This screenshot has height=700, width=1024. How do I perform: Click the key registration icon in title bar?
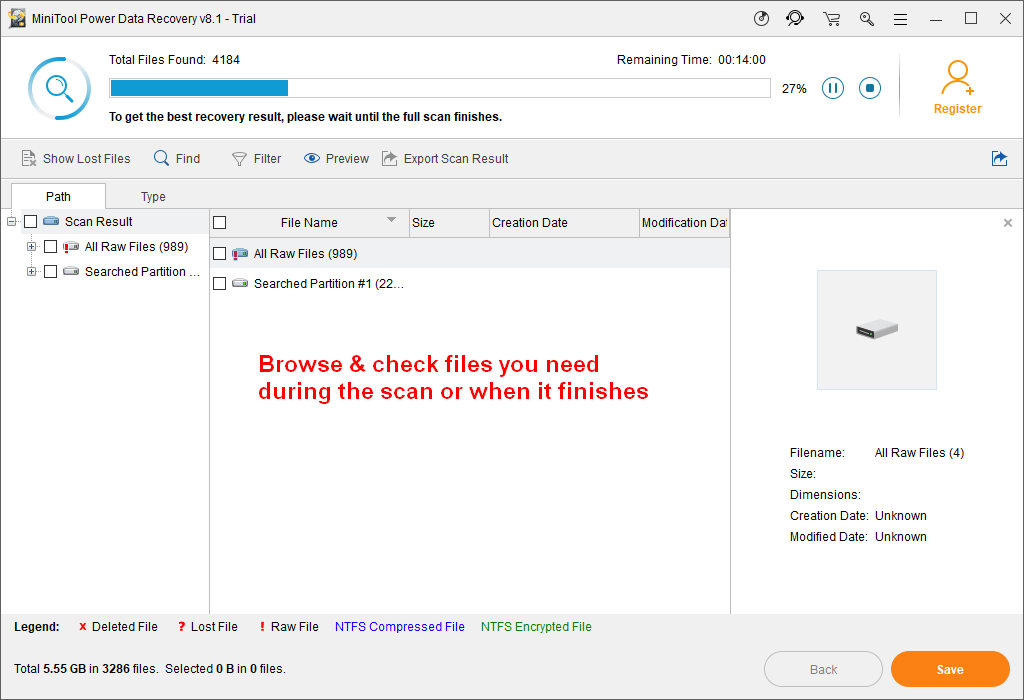[867, 19]
